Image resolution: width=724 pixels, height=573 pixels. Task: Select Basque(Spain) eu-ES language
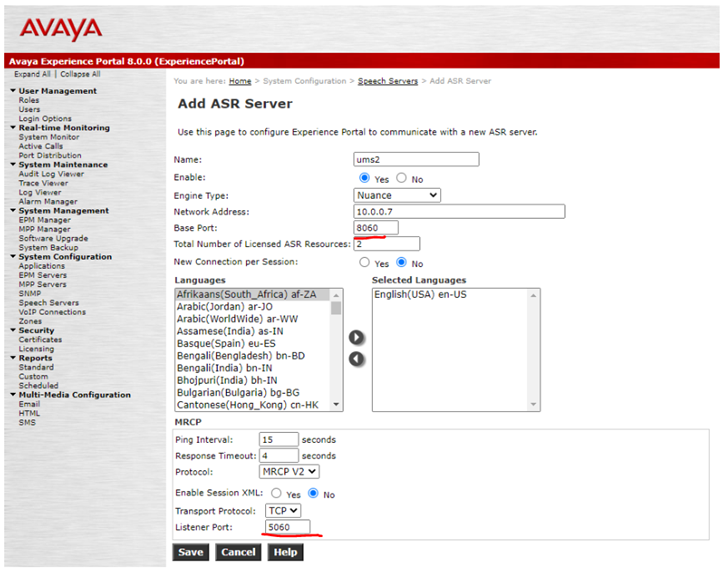click(x=226, y=344)
